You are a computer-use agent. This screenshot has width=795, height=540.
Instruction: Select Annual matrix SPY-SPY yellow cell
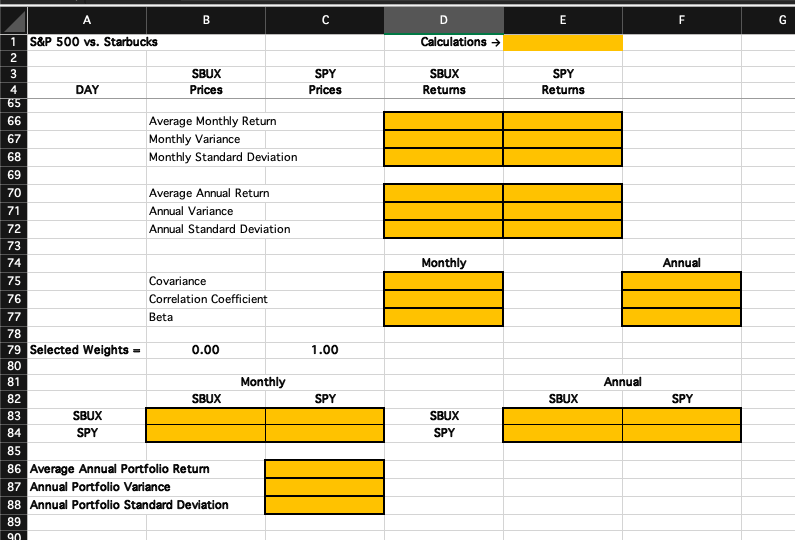pos(681,433)
